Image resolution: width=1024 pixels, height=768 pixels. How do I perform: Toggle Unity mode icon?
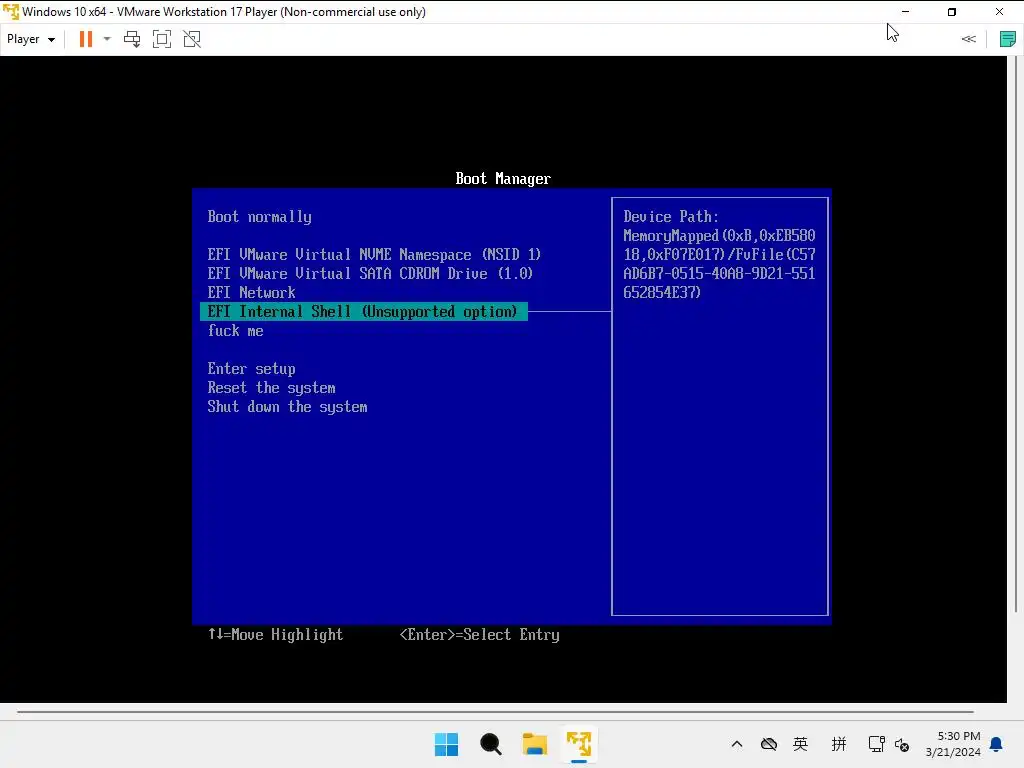coord(192,39)
